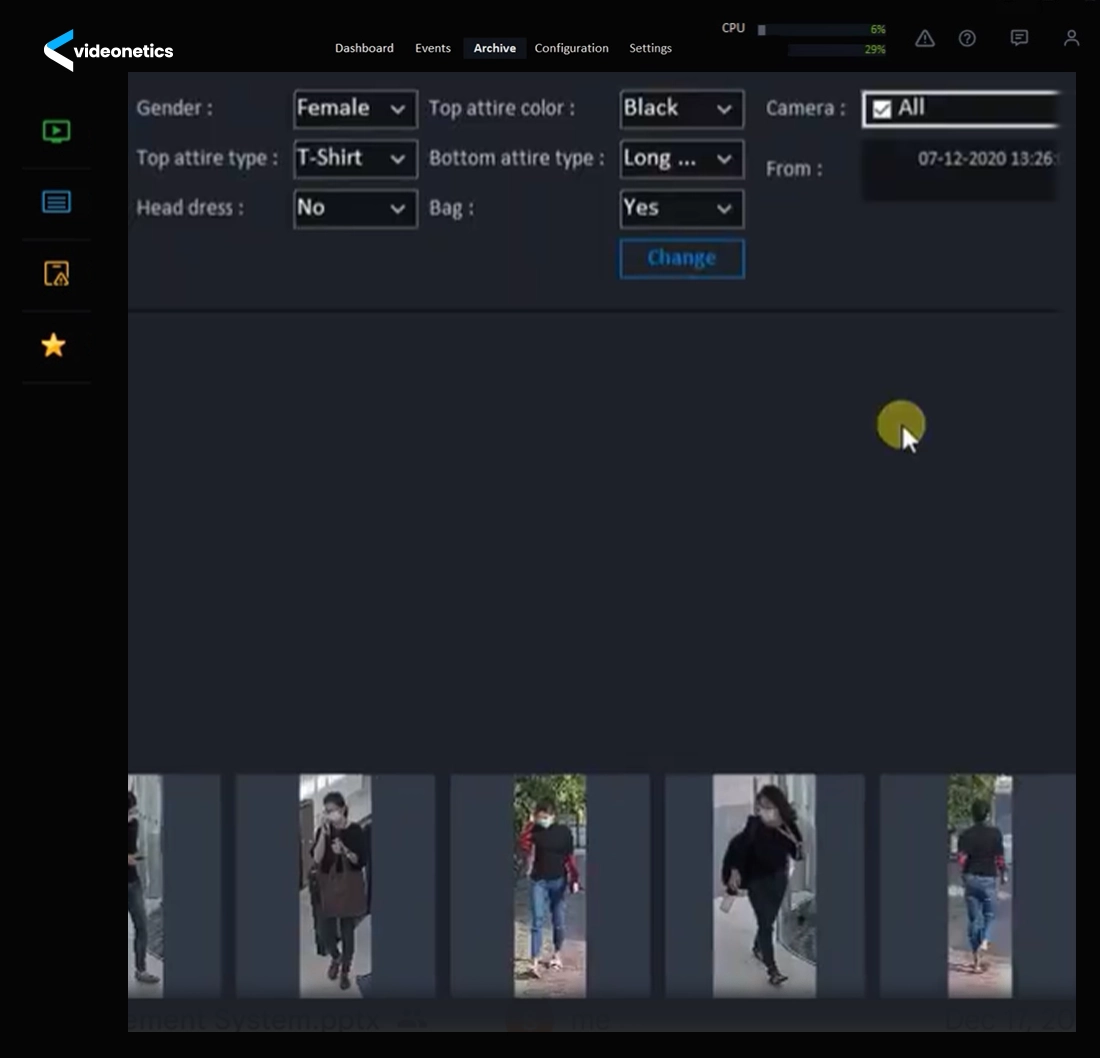Image resolution: width=1100 pixels, height=1058 pixels.
Task: Open the alert report sidebar icon
Action: pyautogui.click(x=56, y=273)
